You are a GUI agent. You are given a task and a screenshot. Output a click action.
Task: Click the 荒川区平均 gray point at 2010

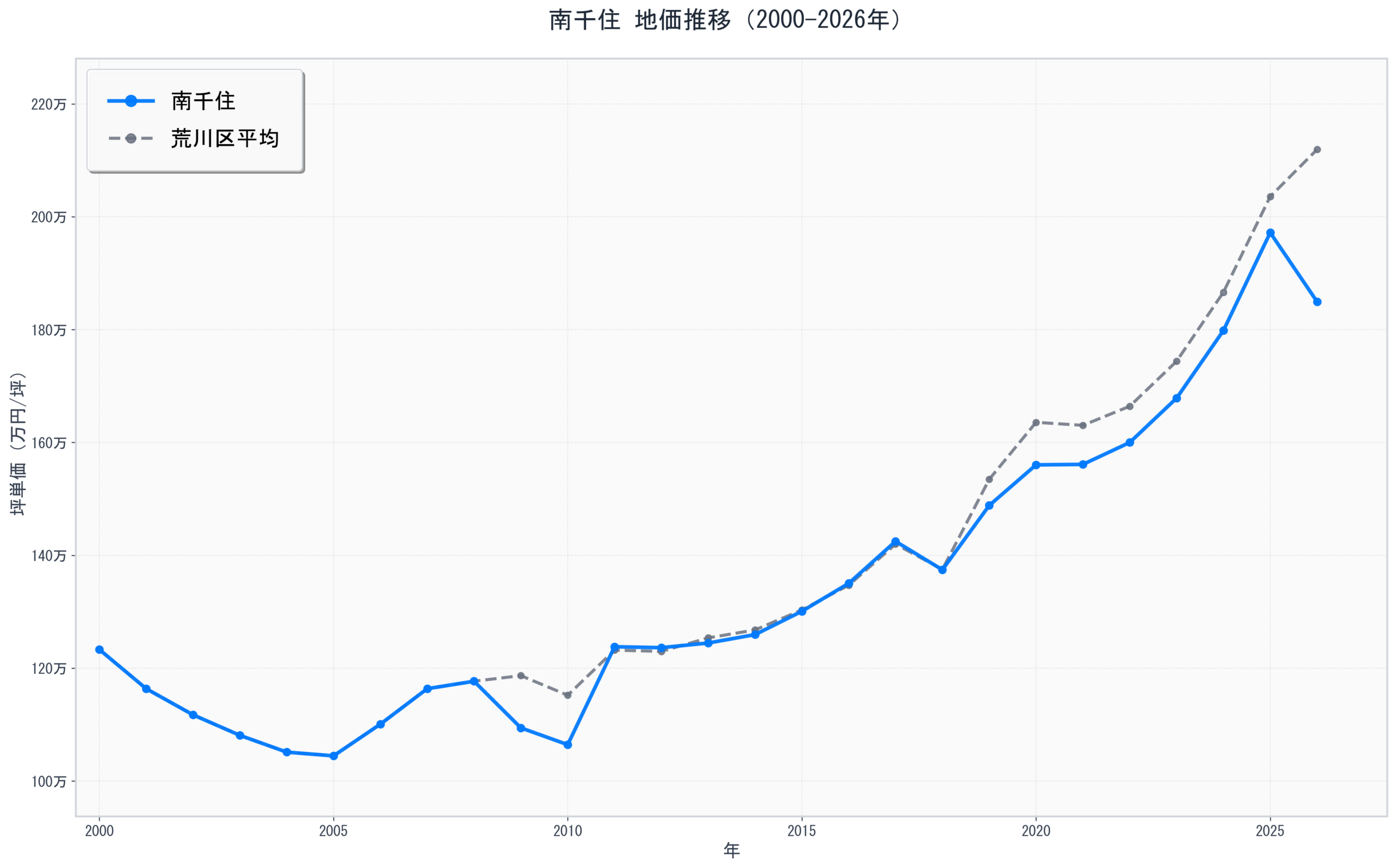tap(568, 695)
